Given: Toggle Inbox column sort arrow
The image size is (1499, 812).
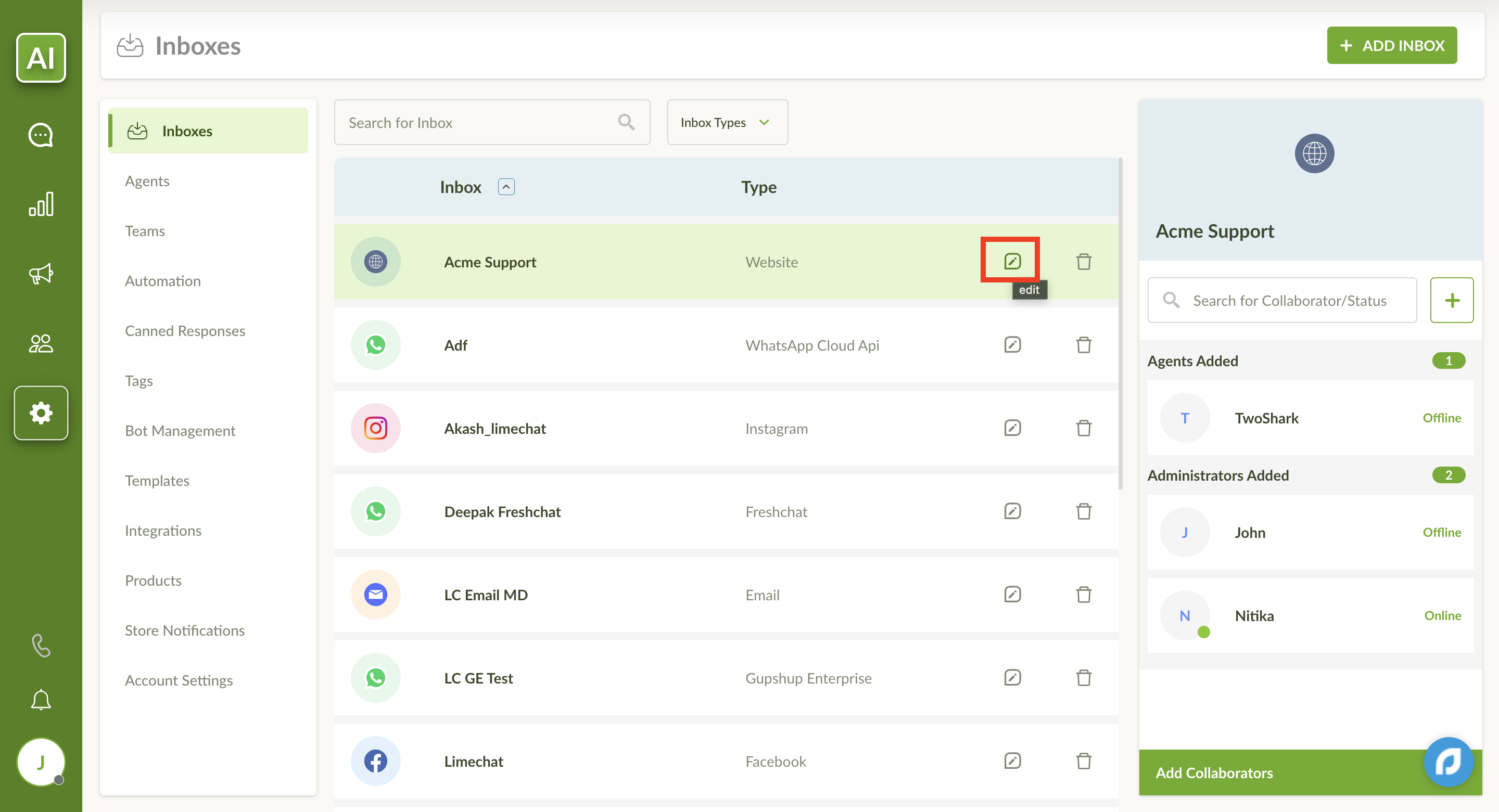Looking at the screenshot, I should [506, 187].
